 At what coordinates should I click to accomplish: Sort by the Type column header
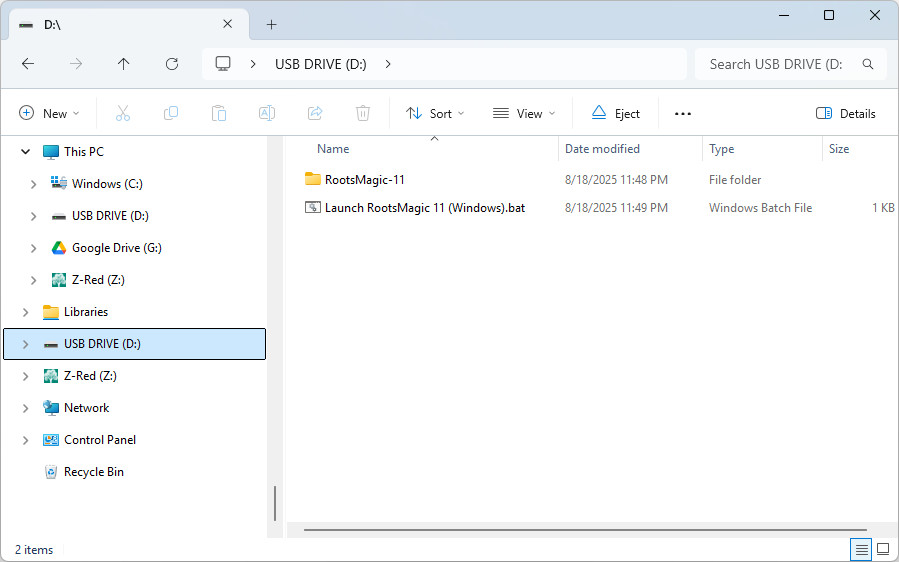click(x=721, y=149)
